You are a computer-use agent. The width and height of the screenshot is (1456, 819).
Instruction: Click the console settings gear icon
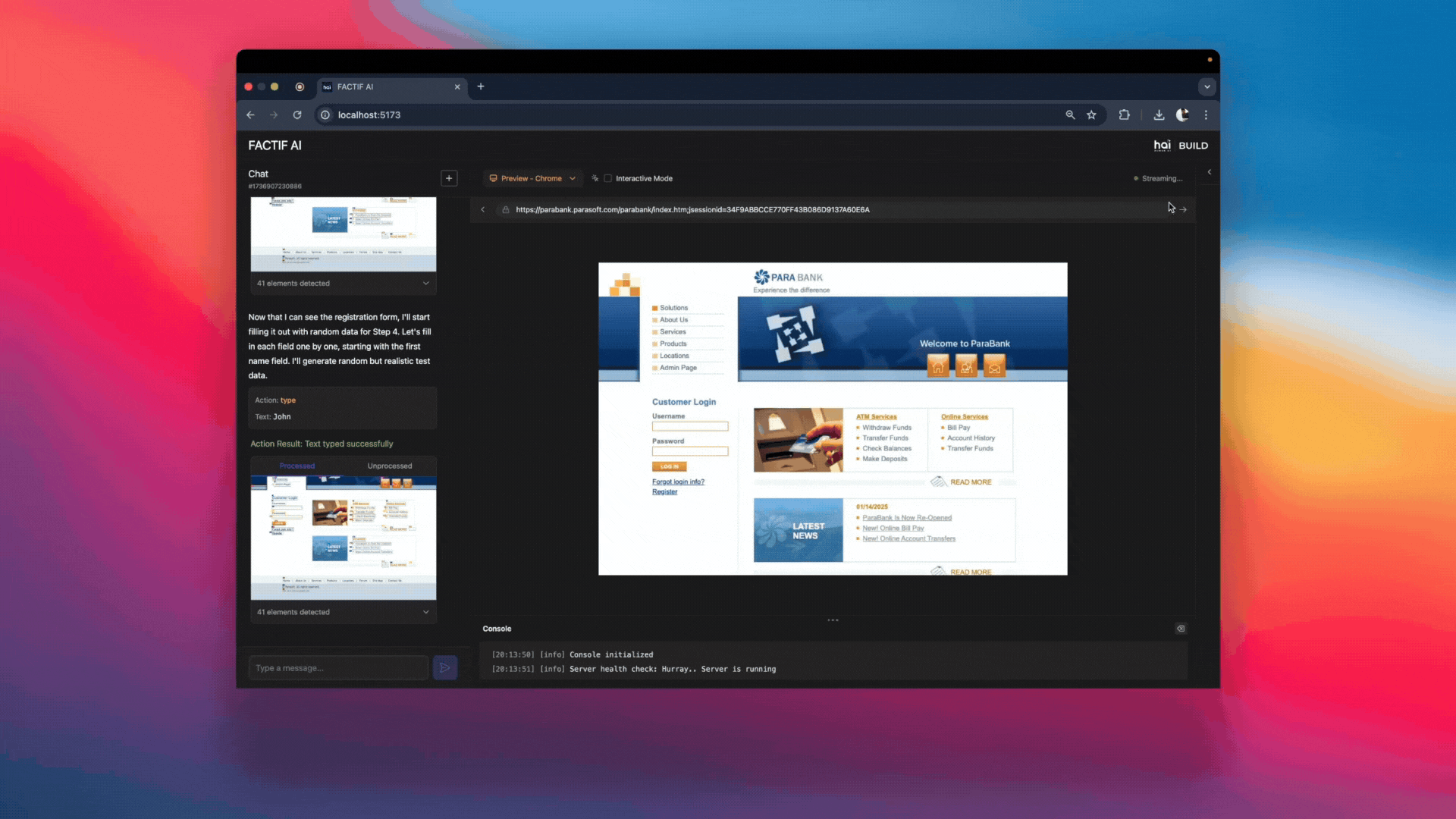pyautogui.click(x=1181, y=628)
